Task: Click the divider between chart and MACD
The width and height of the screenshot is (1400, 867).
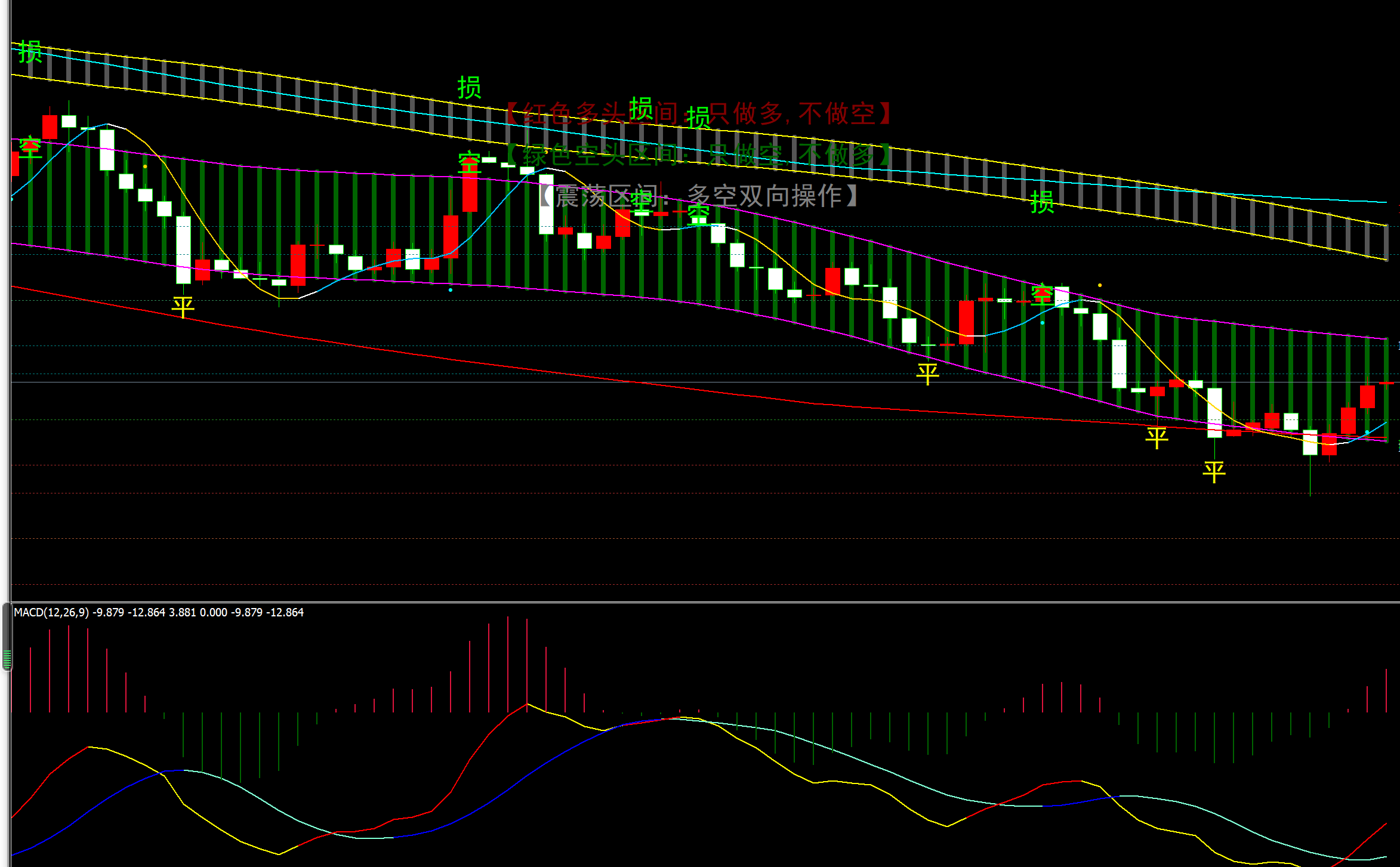Action: tap(698, 602)
